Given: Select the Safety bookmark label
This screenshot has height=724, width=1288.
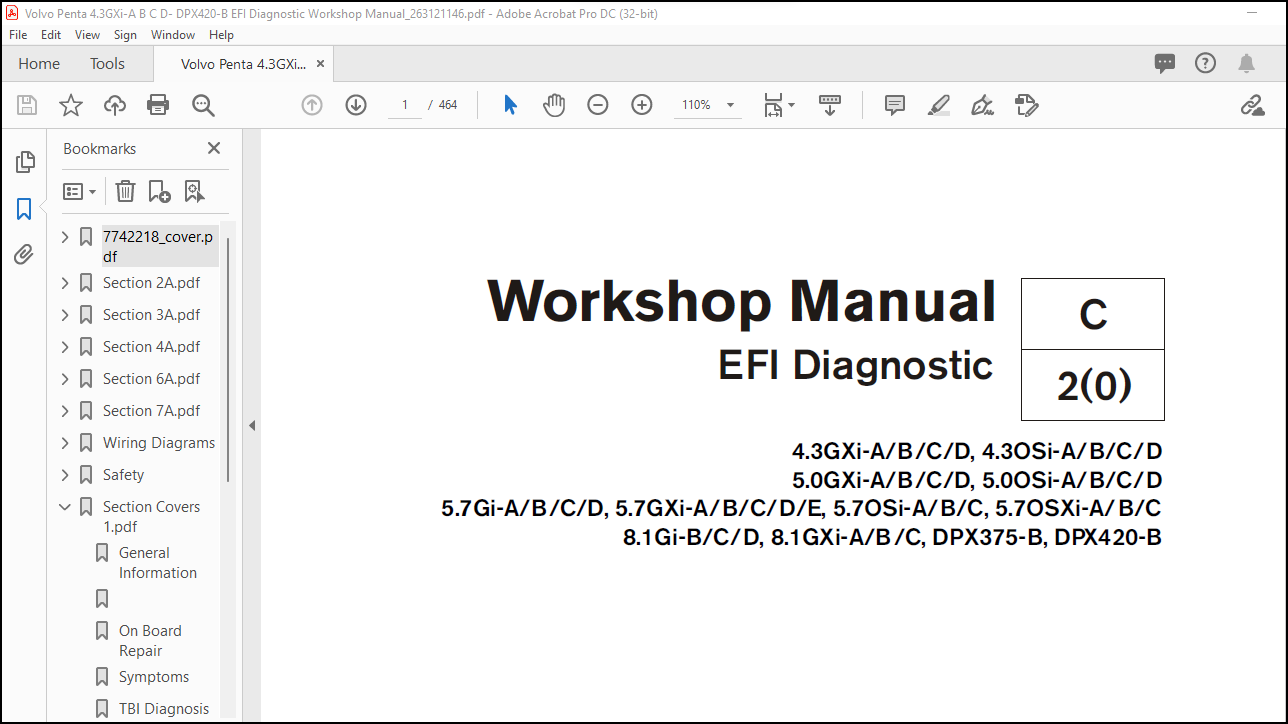Looking at the screenshot, I should tap(123, 475).
